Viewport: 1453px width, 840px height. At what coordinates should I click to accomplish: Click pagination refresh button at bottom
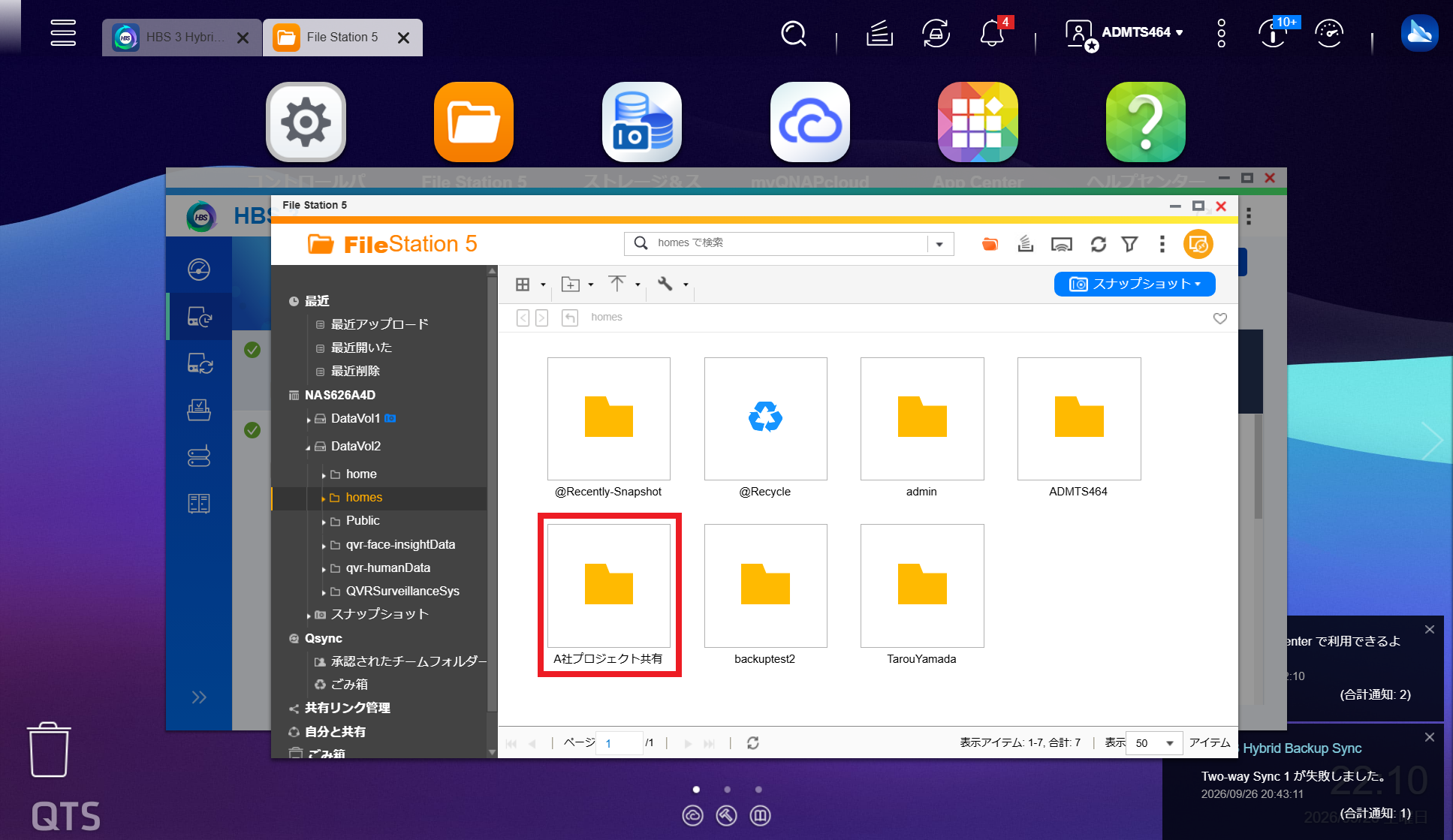pos(753,743)
